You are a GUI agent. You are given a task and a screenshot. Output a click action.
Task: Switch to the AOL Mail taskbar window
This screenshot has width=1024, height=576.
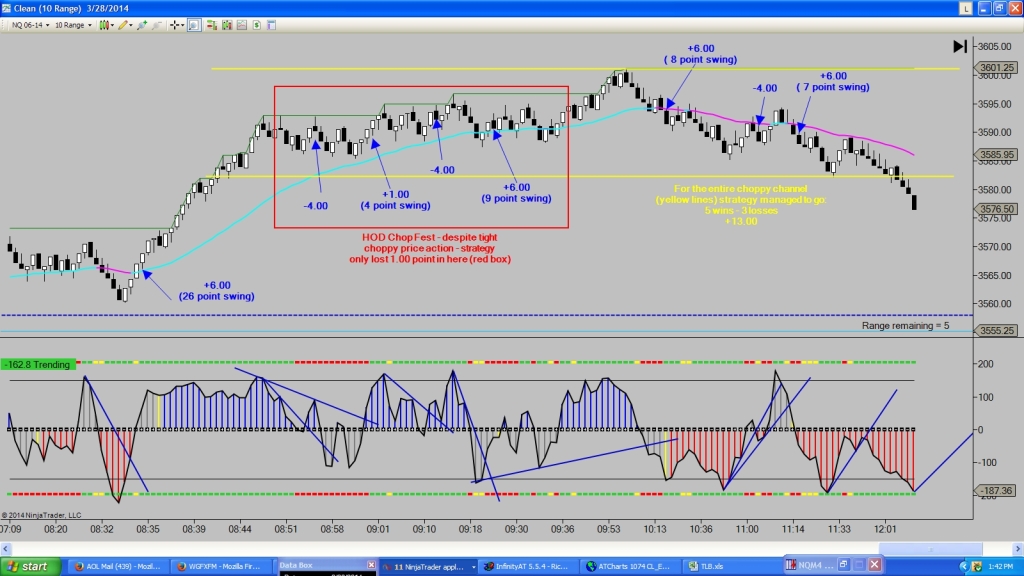pos(116,566)
